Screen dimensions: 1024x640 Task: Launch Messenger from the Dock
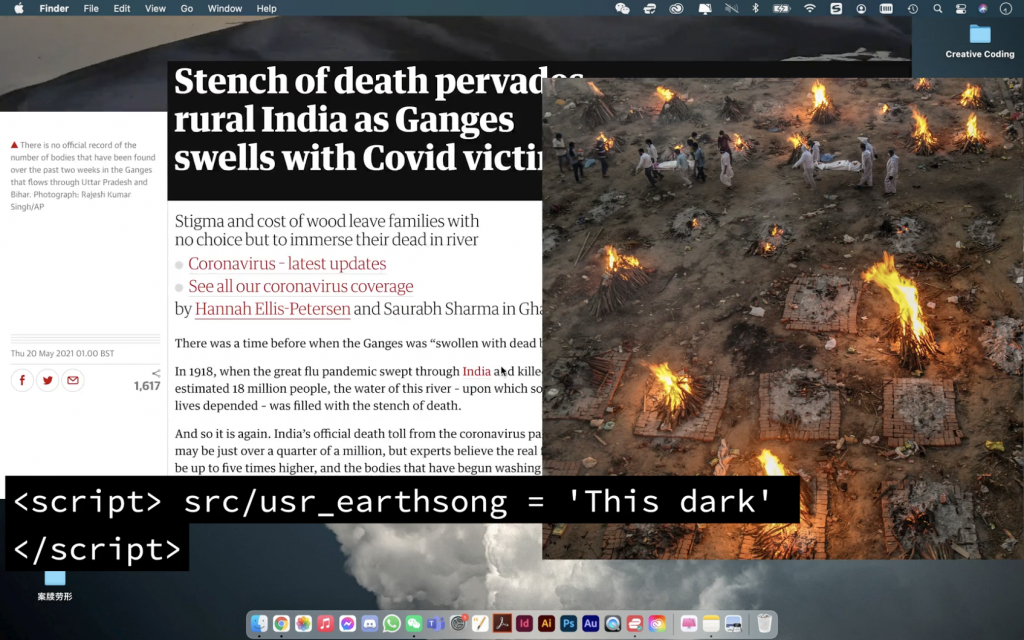[347, 624]
